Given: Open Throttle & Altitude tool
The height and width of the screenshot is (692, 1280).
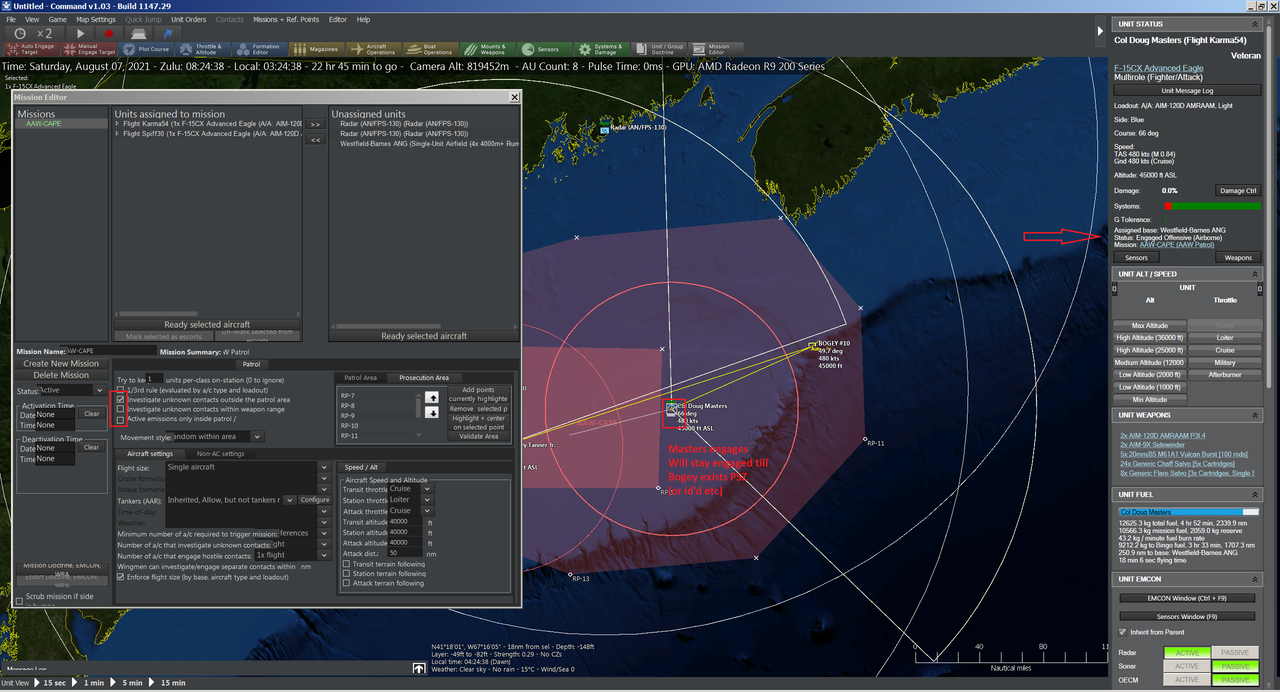Looking at the screenshot, I should click(203, 49).
